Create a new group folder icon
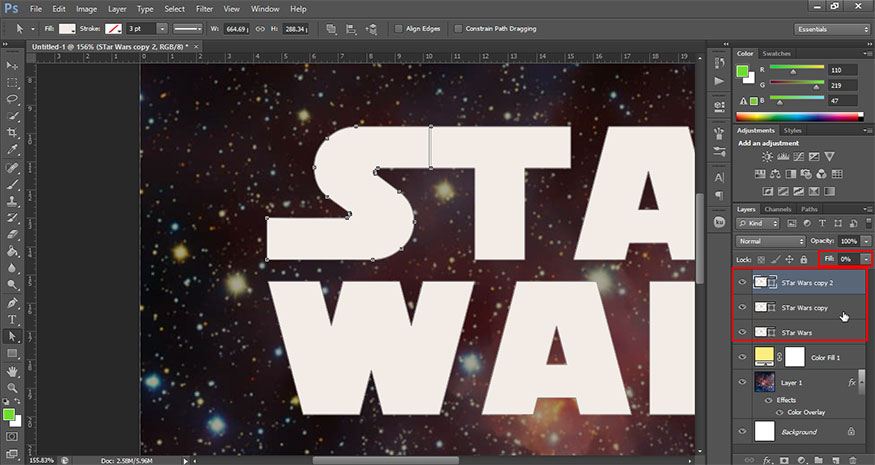The width and height of the screenshot is (875, 465). (818, 460)
